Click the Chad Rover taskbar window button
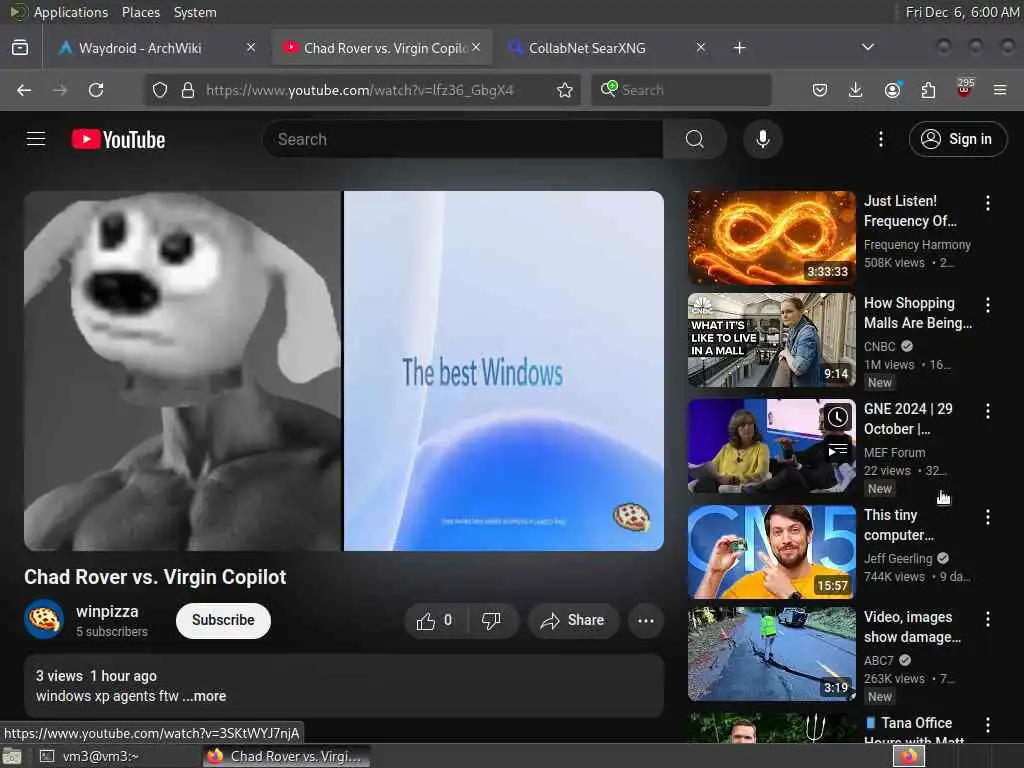Image resolution: width=1024 pixels, height=768 pixels. [286, 756]
